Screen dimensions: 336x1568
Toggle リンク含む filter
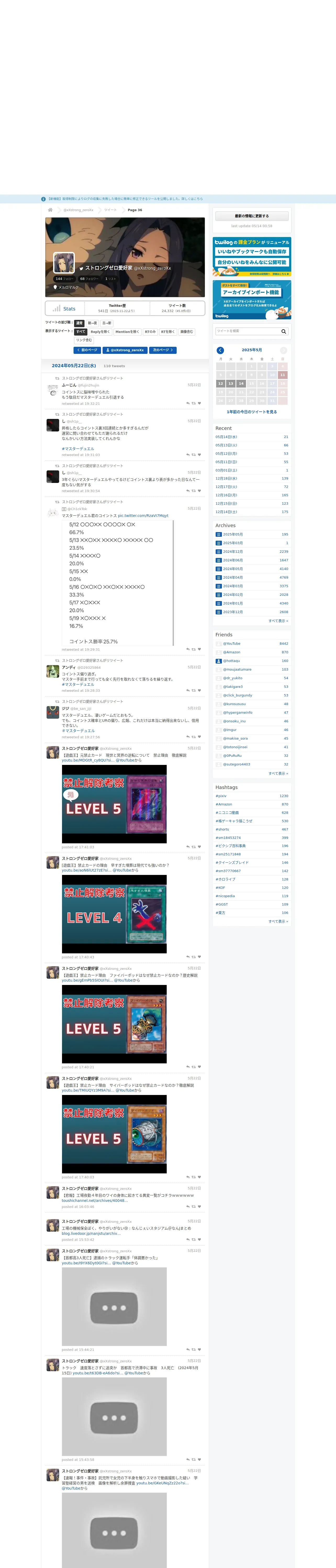point(84,340)
